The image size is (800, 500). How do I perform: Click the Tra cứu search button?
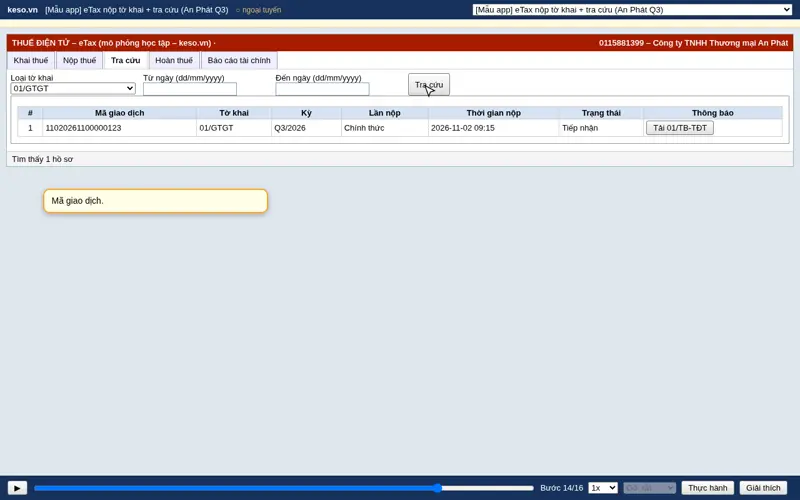pos(429,85)
